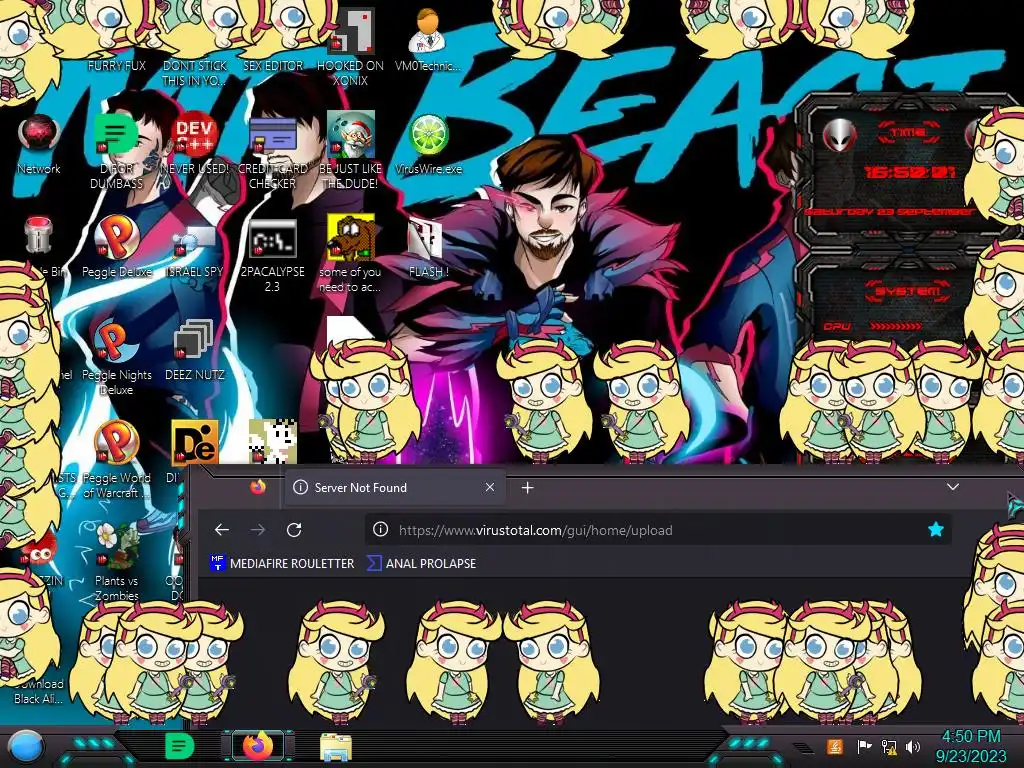Open the volume speaker tray icon

point(913,746)
